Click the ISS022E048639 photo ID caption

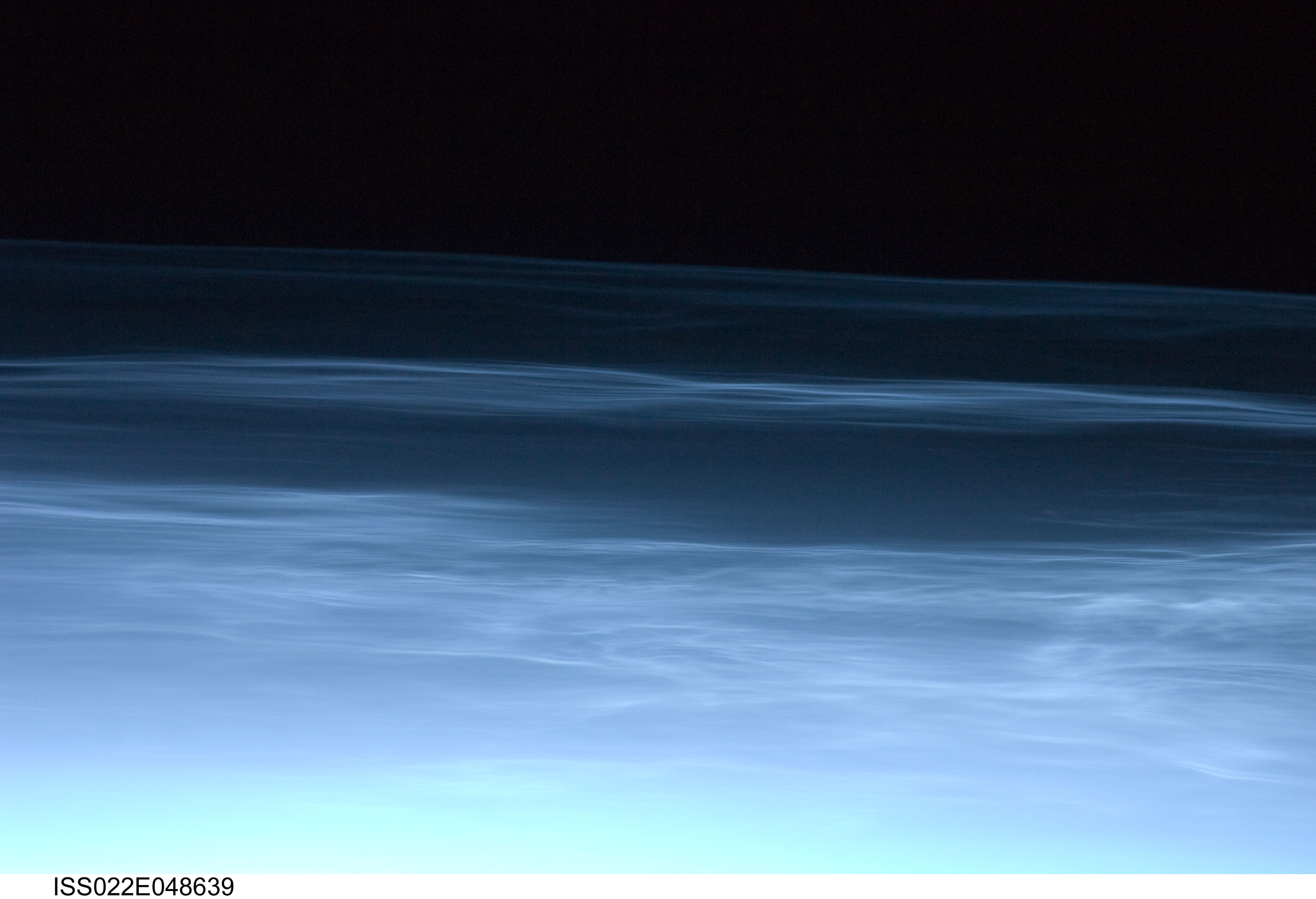tap(143, 886)
